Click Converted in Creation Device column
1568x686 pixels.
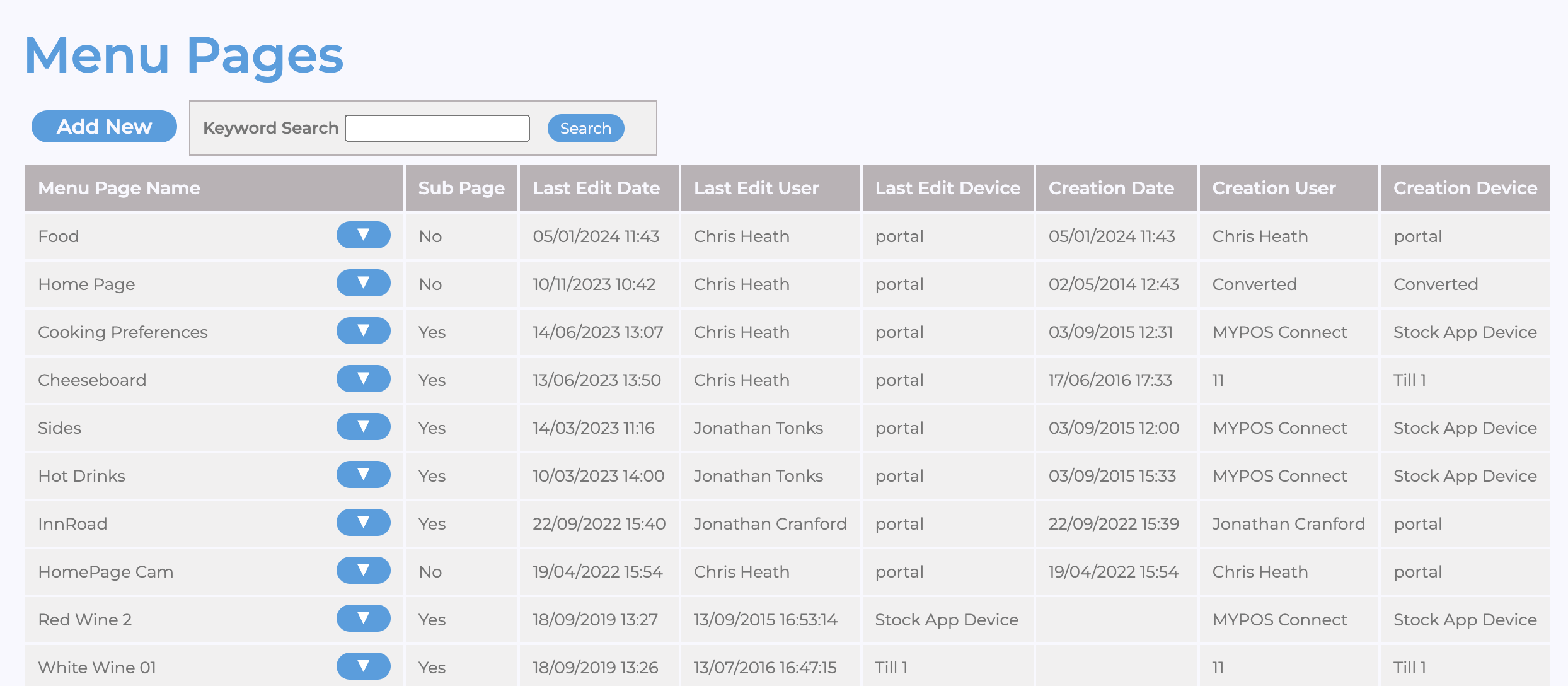[x=1436, y=284]
